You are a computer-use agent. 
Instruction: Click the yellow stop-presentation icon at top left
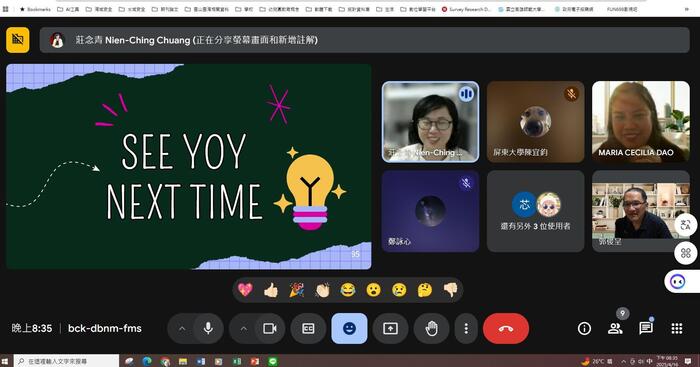(18, 40)
